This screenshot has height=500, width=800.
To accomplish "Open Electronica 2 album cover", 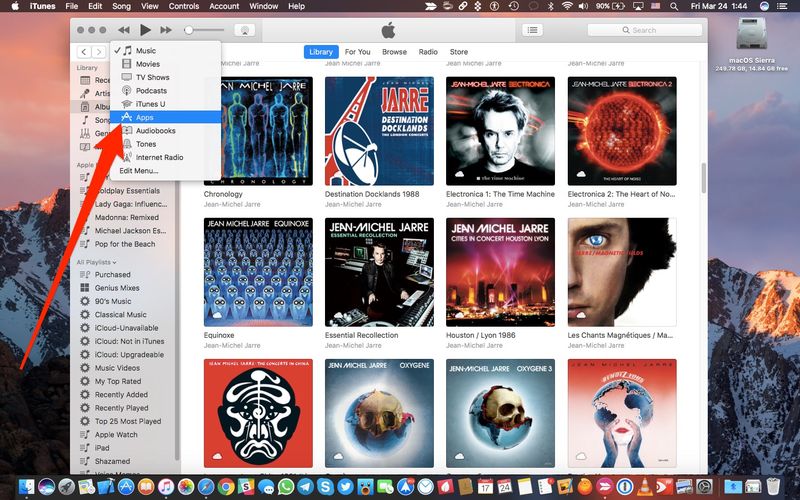I will coord(622,131).
